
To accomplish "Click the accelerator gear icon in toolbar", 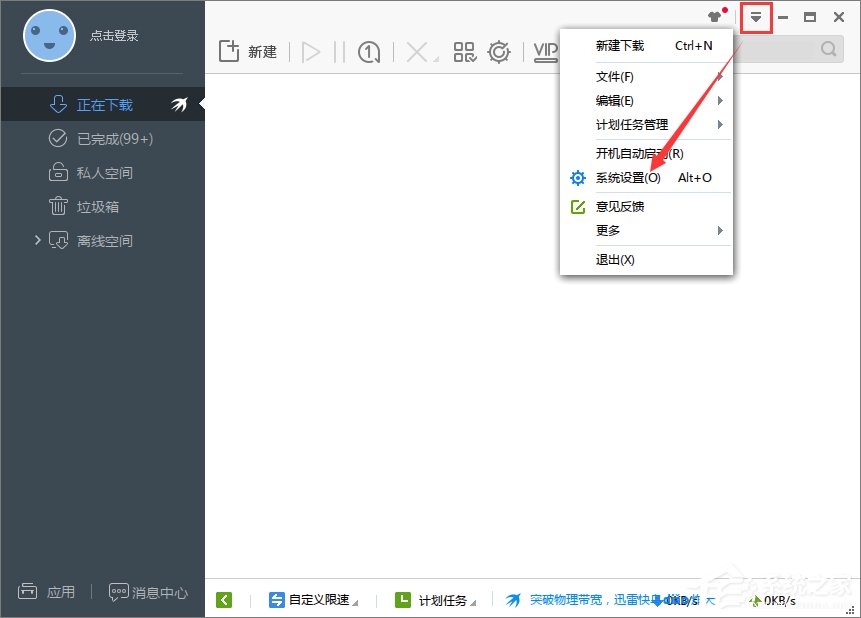I will [499, 51].
